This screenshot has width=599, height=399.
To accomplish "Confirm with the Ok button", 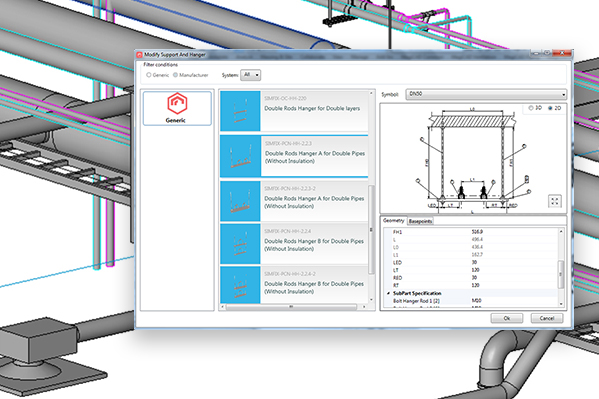I will [507, 318].
